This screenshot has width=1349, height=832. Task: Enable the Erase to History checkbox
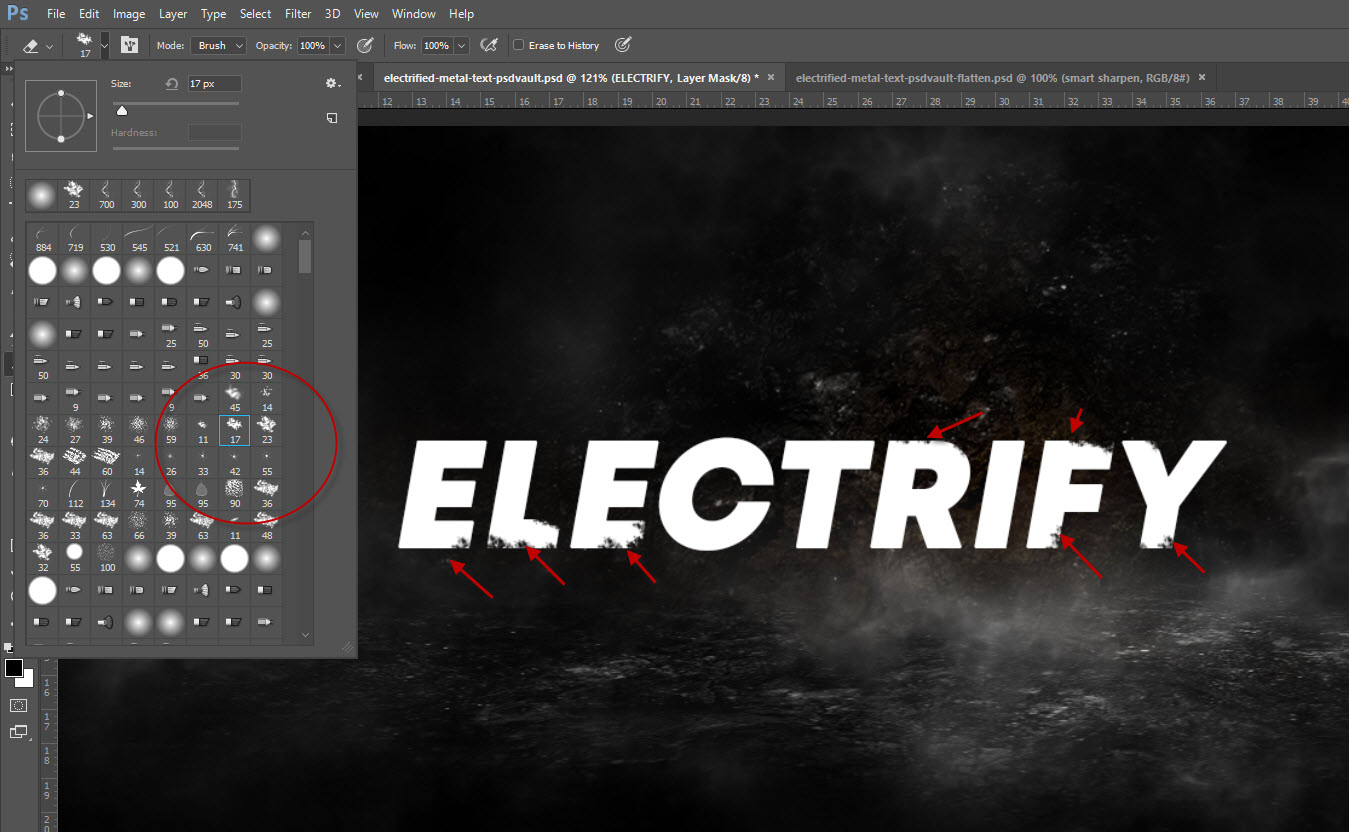pyautogui.click(x=518, y=45)
